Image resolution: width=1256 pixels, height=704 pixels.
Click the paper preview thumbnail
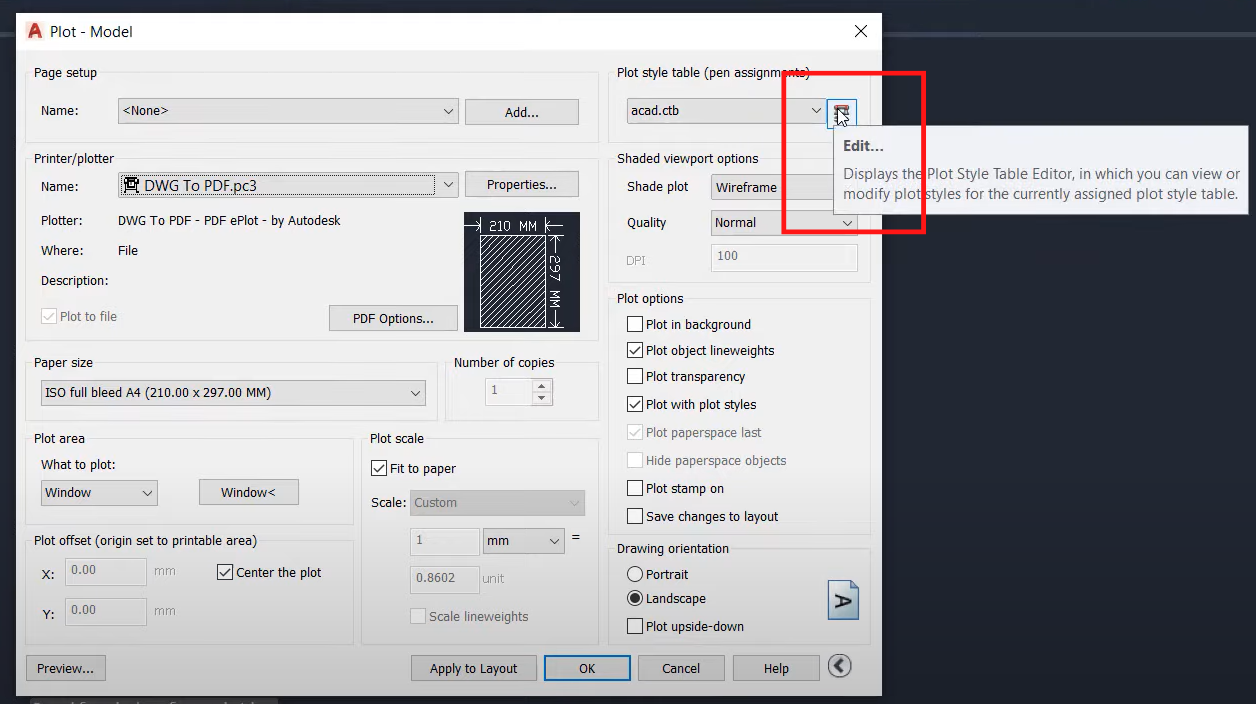tap(521, 272)
